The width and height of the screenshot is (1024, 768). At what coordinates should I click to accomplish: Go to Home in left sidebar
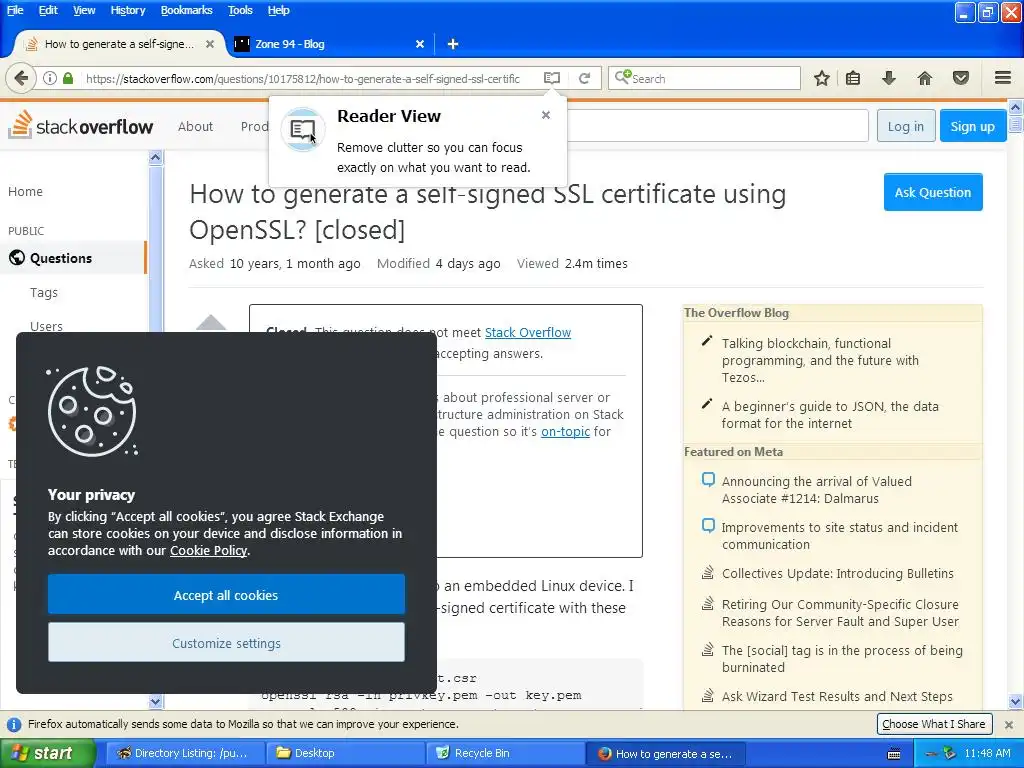[x=25, y=191]
